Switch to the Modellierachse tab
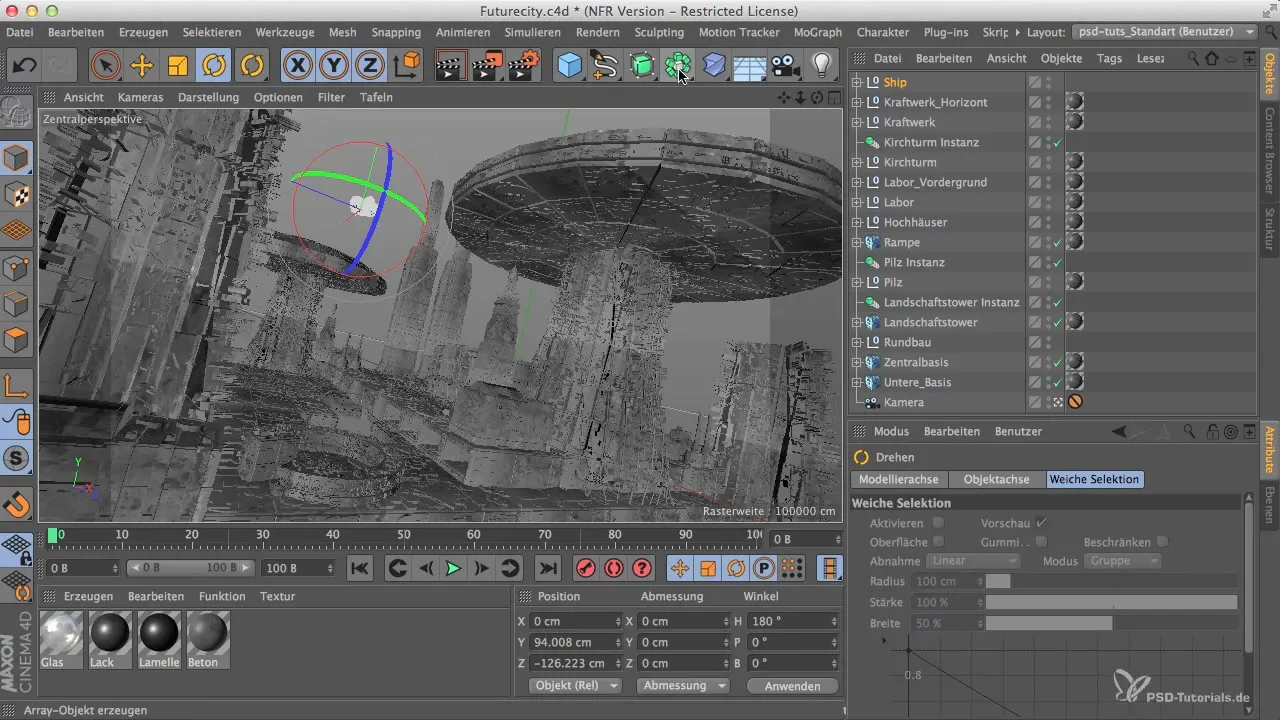The height and width of the screenshot is (720, 1280). point(897,479)
